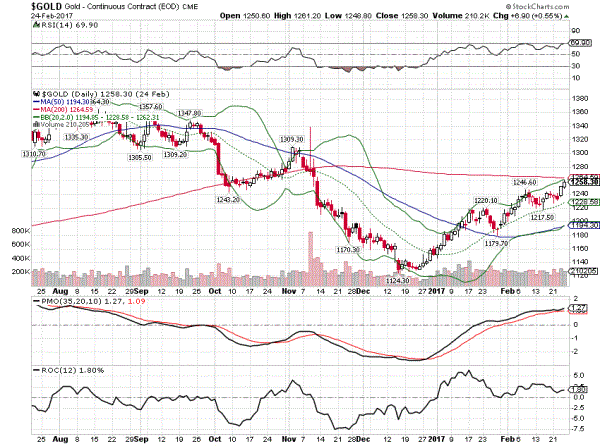This screenshot has width=600, height=446.
Task: Click the 1243.20 October low annotation
Action: [x=228, y=199]
